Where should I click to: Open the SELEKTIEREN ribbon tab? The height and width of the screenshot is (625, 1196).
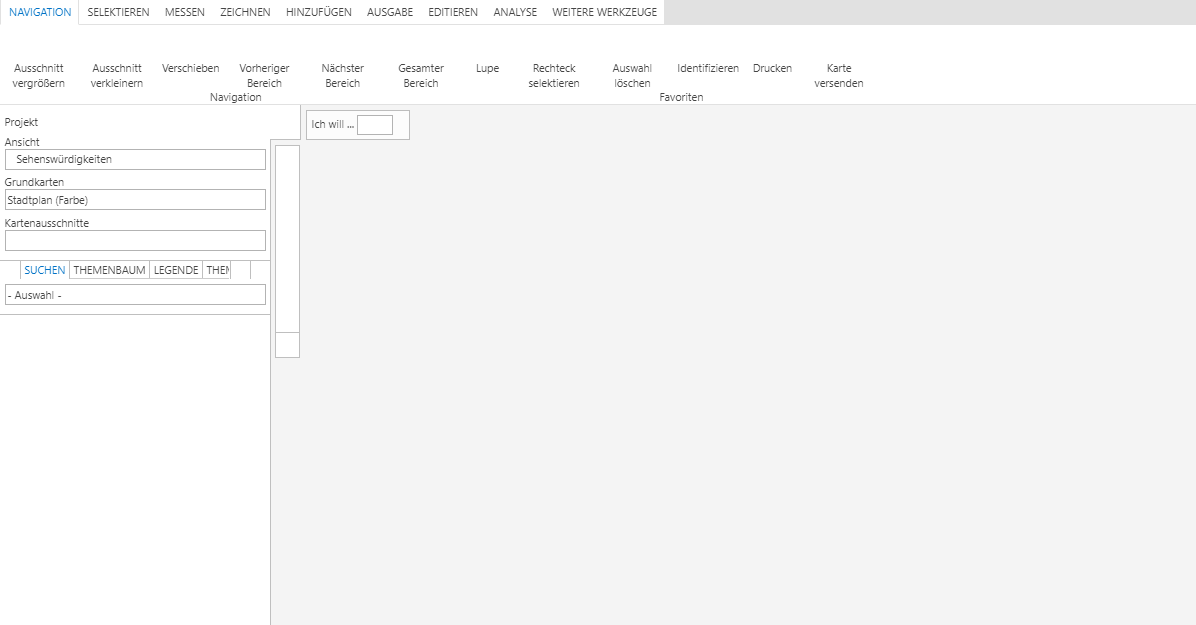click(x=118, y=12)
